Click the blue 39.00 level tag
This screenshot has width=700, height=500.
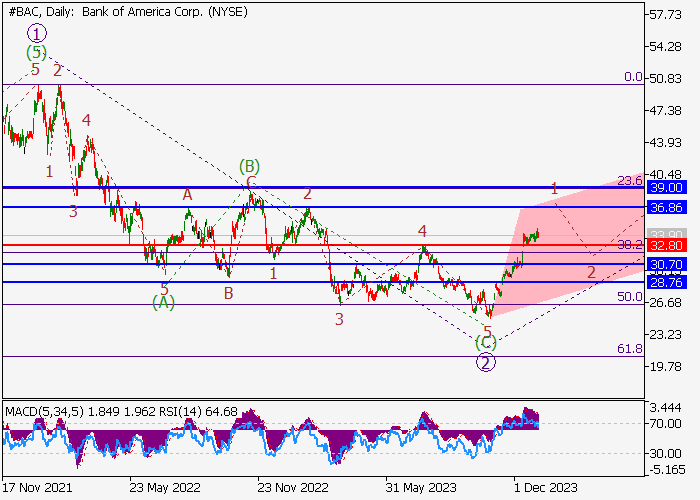click(x=667, y=188)
